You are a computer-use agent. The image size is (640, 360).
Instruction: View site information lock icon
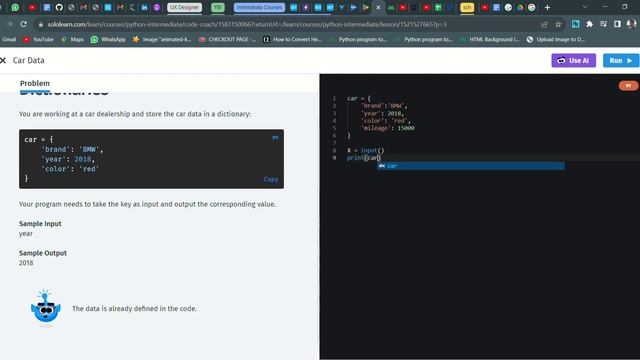tap(40, 24)
